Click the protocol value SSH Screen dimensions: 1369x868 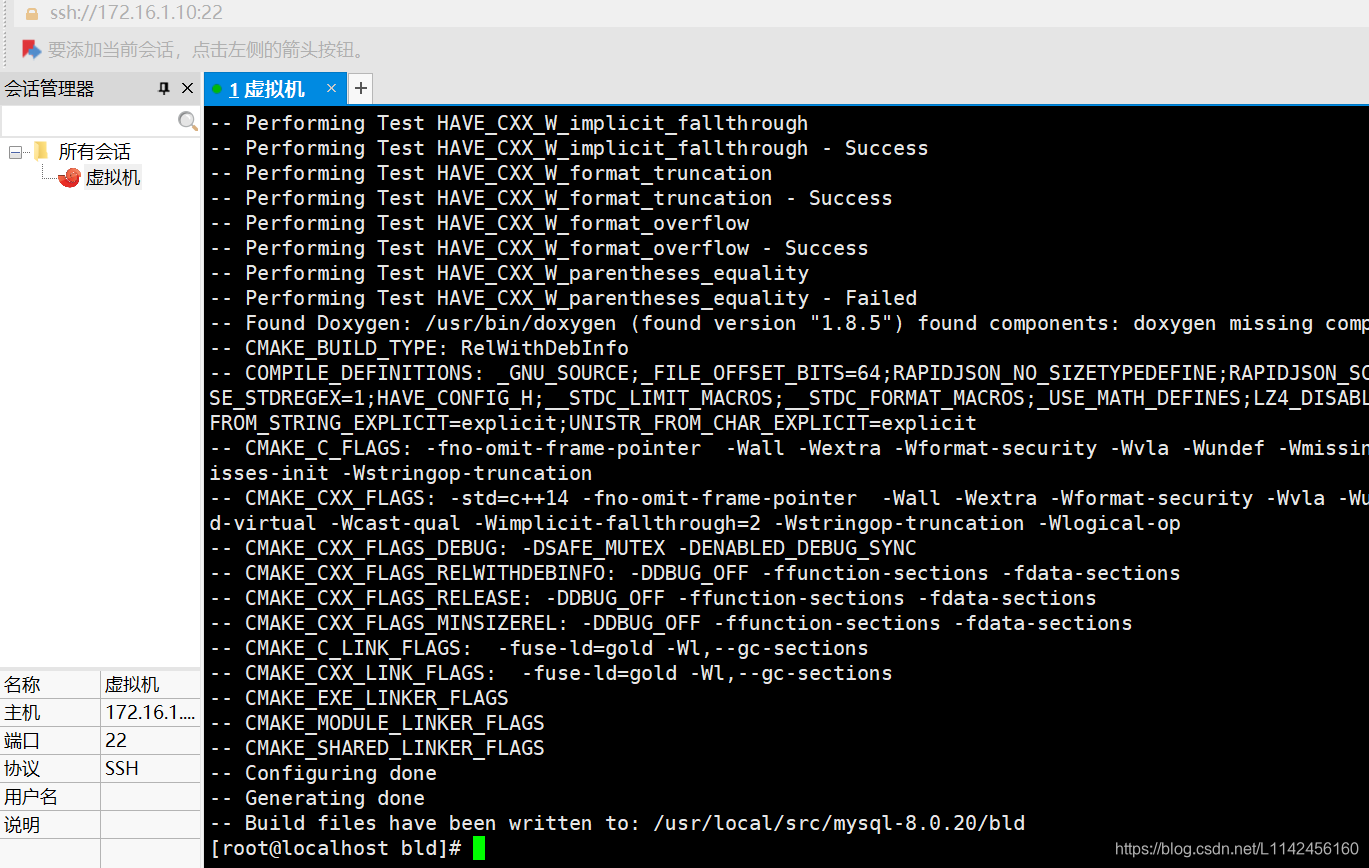coord(122,769)
